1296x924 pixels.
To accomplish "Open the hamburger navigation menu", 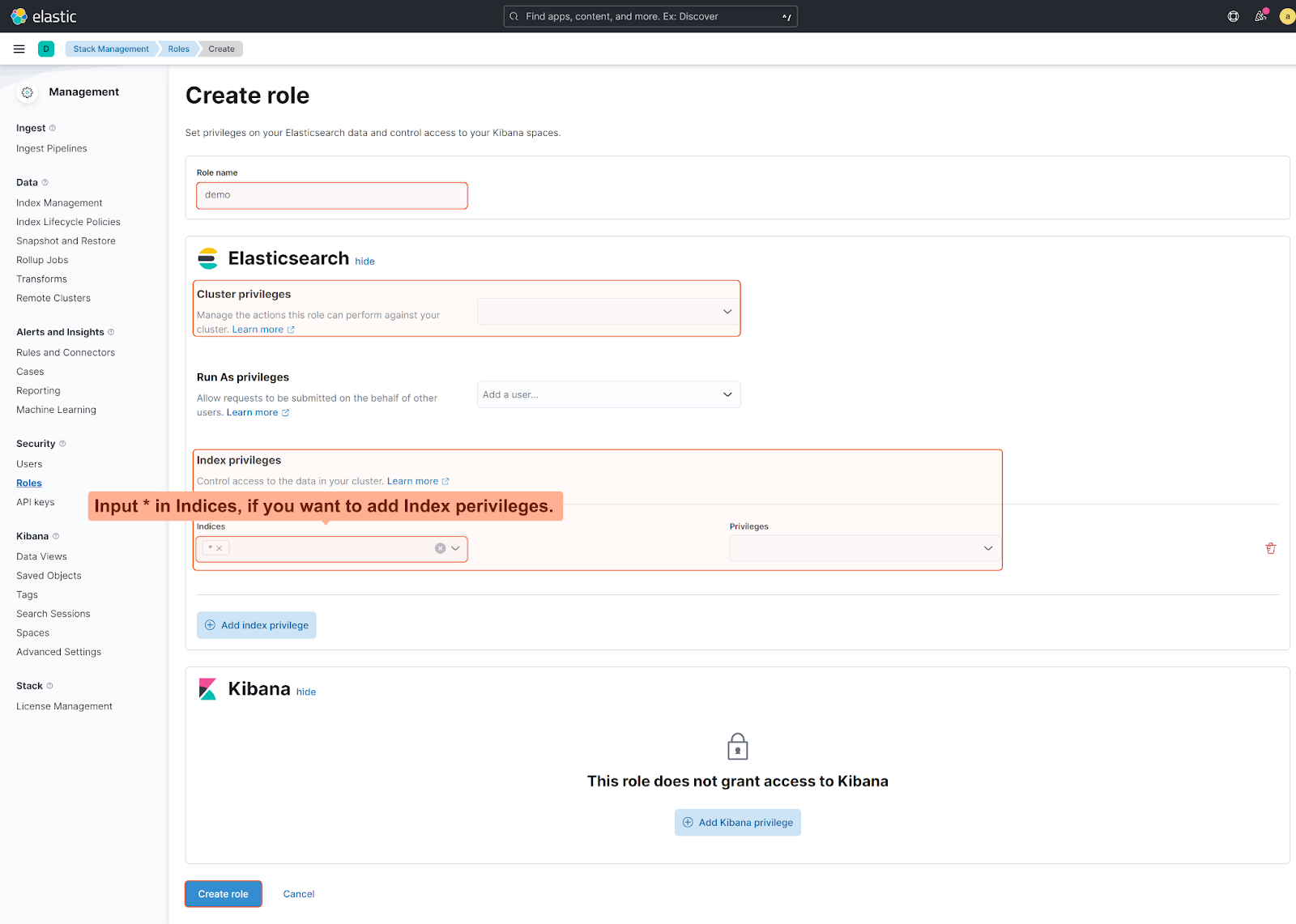I will click(19, 49).
